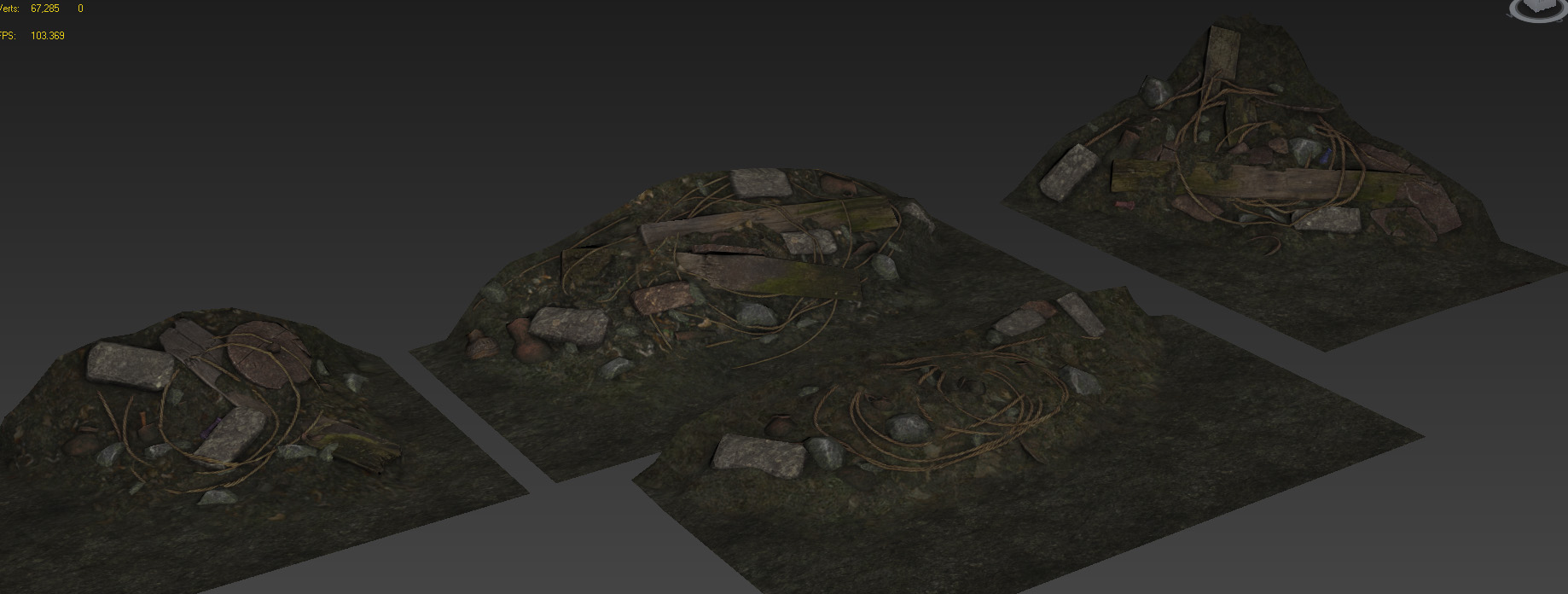Image resolution: width=1568 pixels, height=594 pixels.
Task: Select the two stone bricks at front-right pile's back edge
Action: click(x=1051, y=315)
